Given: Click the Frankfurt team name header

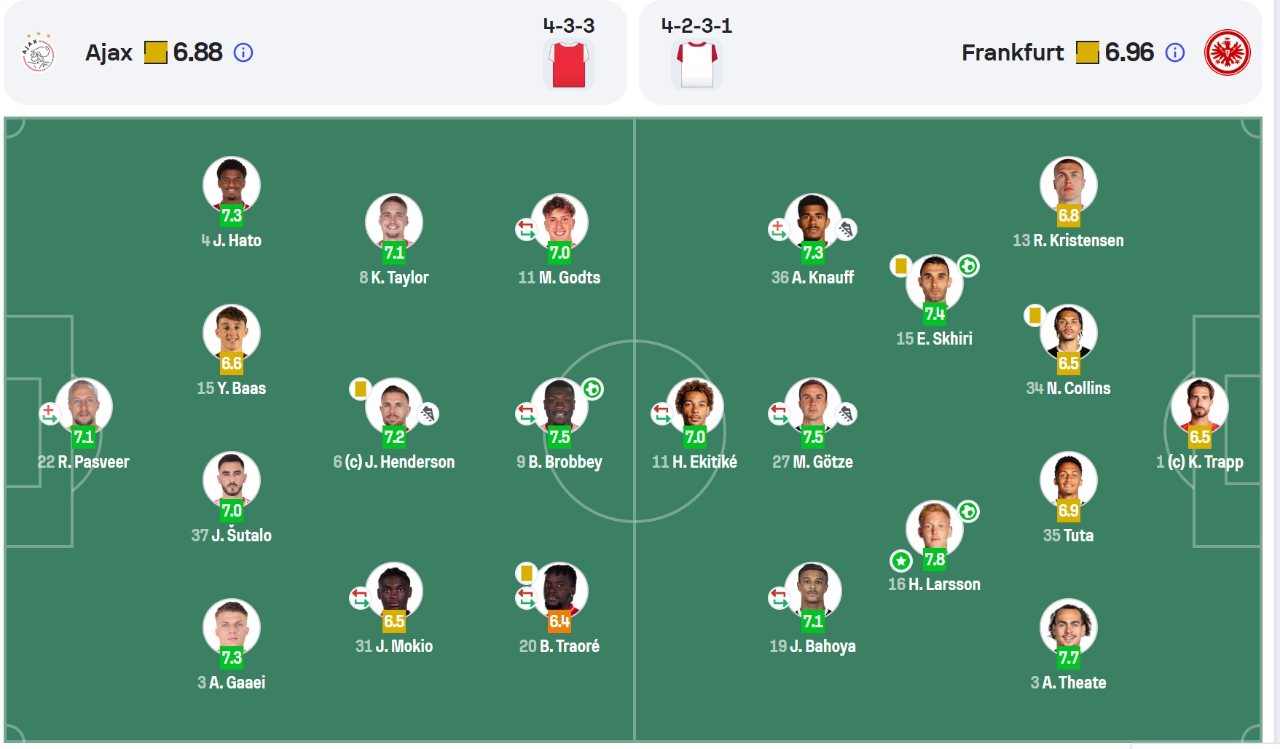Looking at the screenshot, I should 1012,53.
